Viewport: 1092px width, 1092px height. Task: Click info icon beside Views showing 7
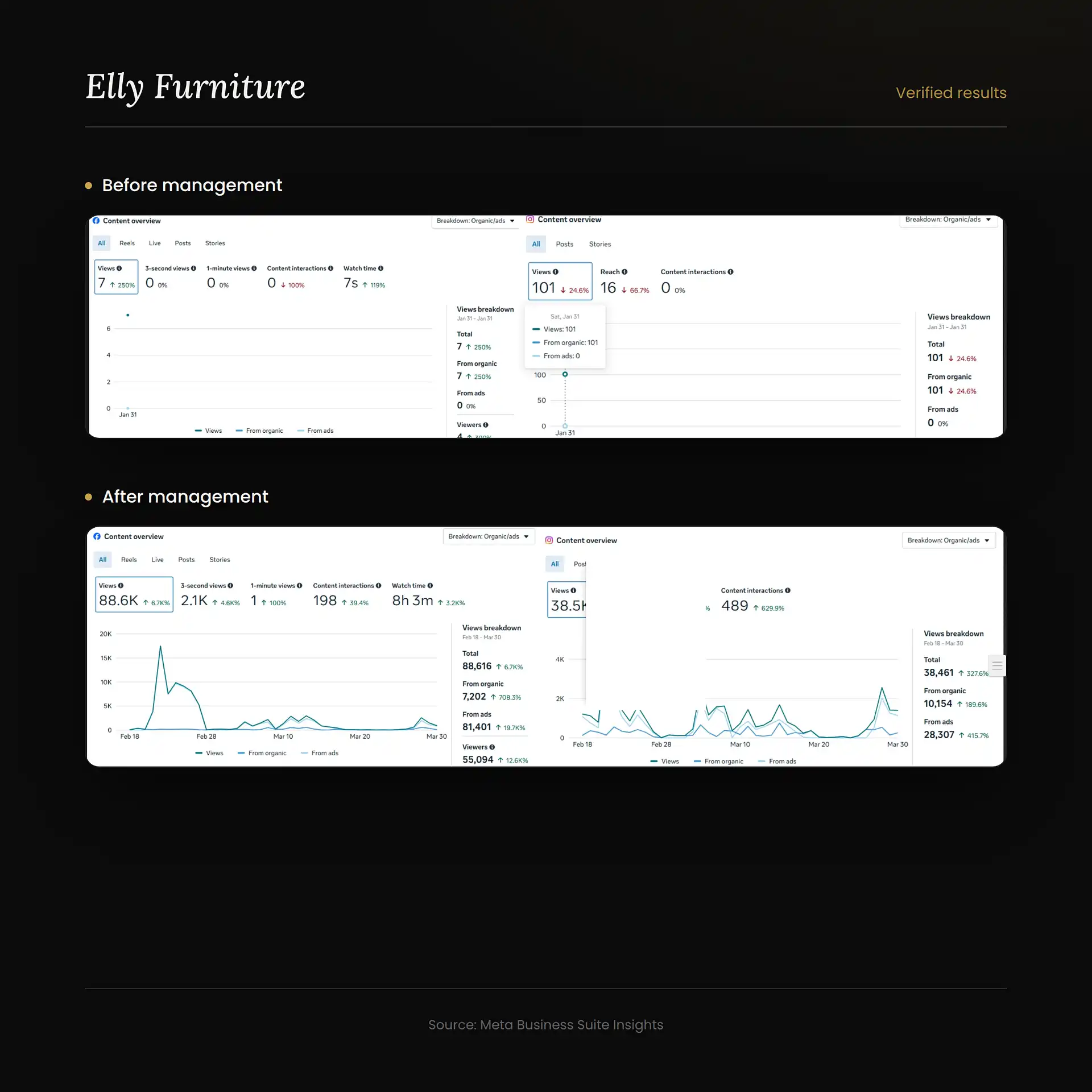point(119,268)
